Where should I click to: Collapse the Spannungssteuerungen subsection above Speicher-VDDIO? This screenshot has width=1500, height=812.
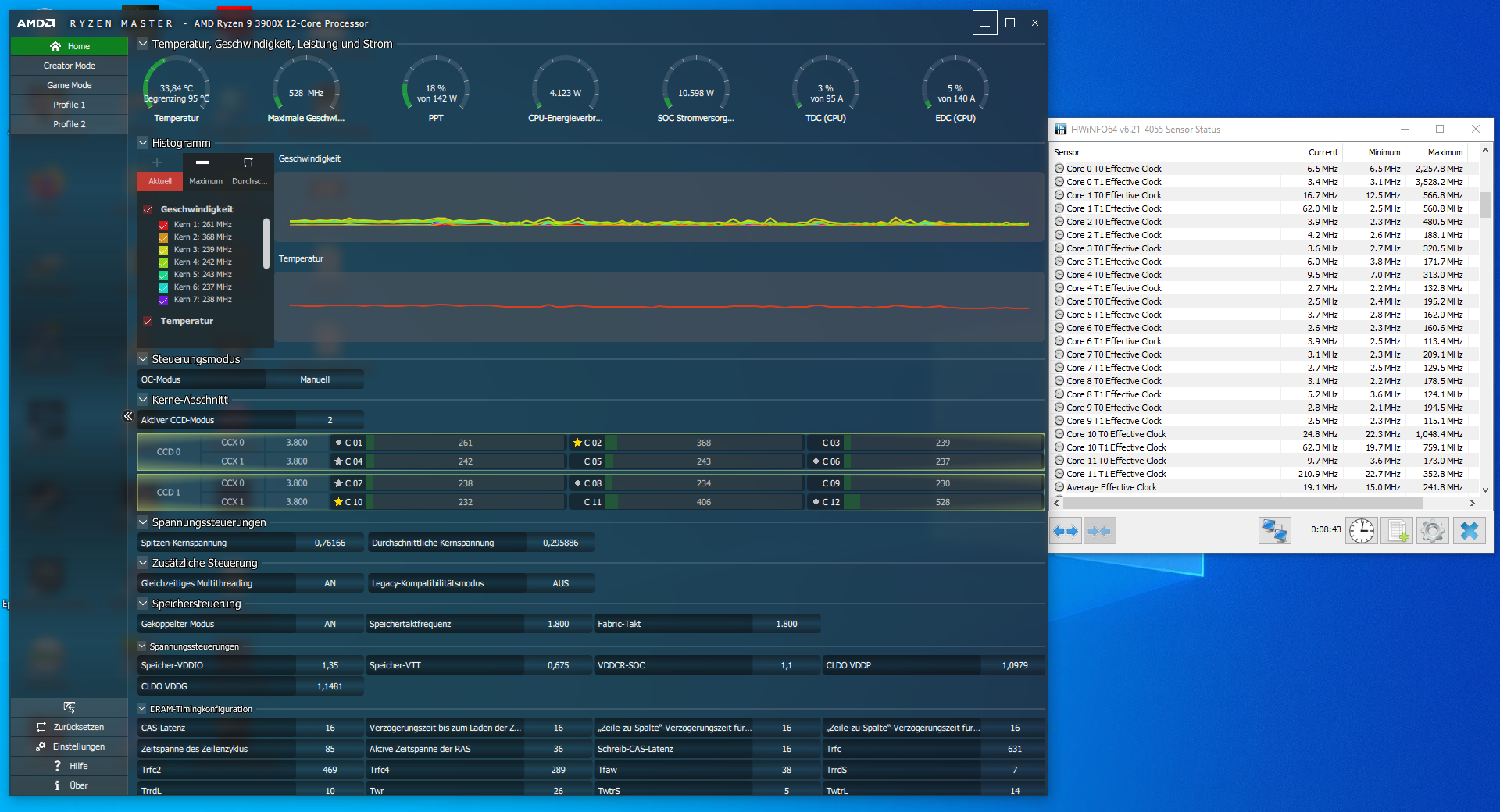tap(142, 646)
